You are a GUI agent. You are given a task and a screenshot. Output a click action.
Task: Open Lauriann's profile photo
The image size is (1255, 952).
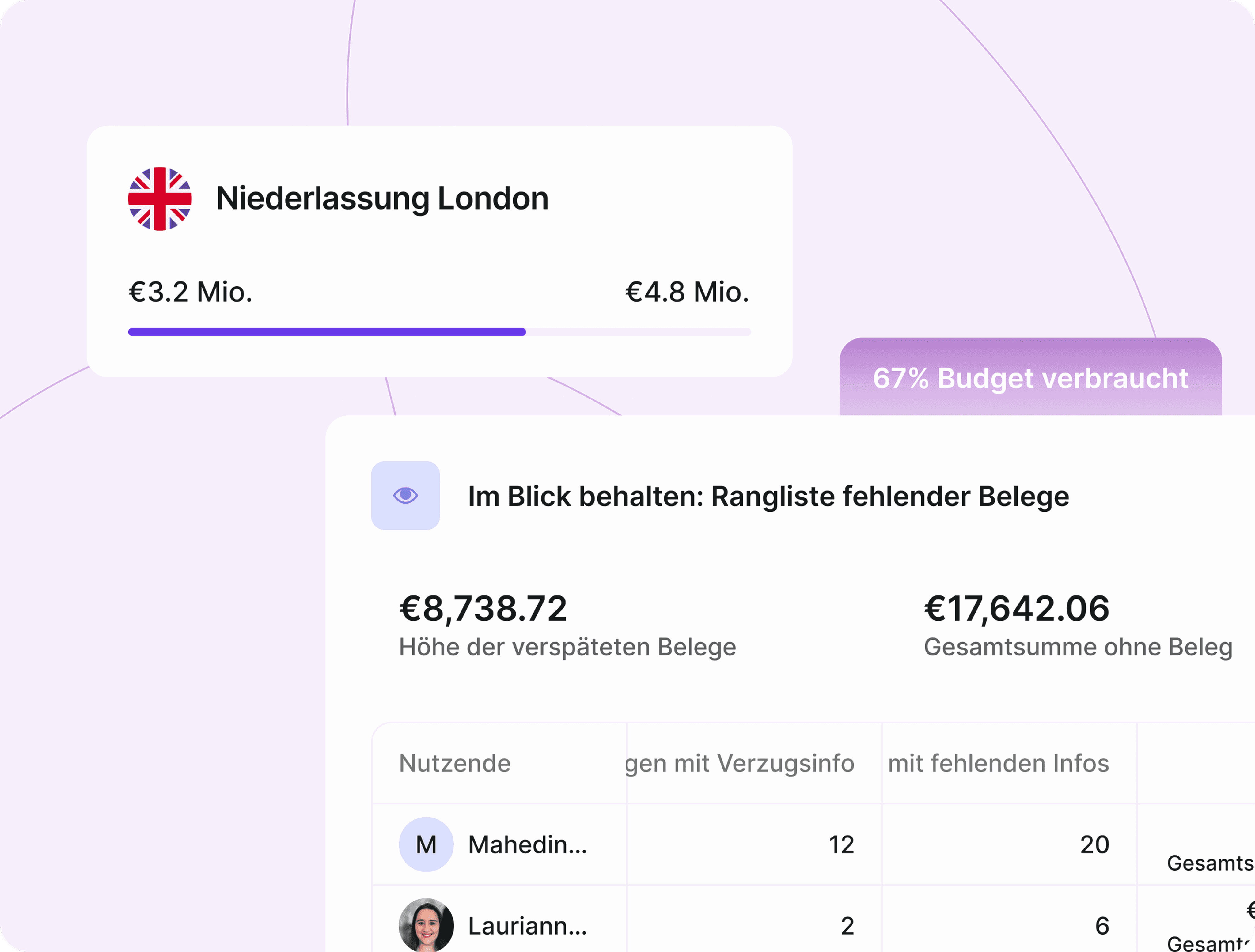point(426,925)
